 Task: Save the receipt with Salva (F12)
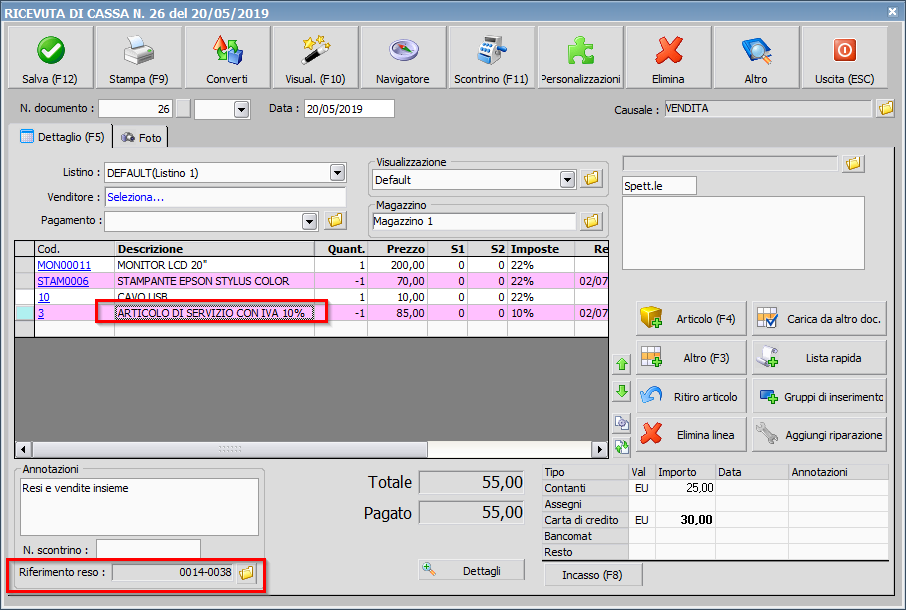click(50, 57)
